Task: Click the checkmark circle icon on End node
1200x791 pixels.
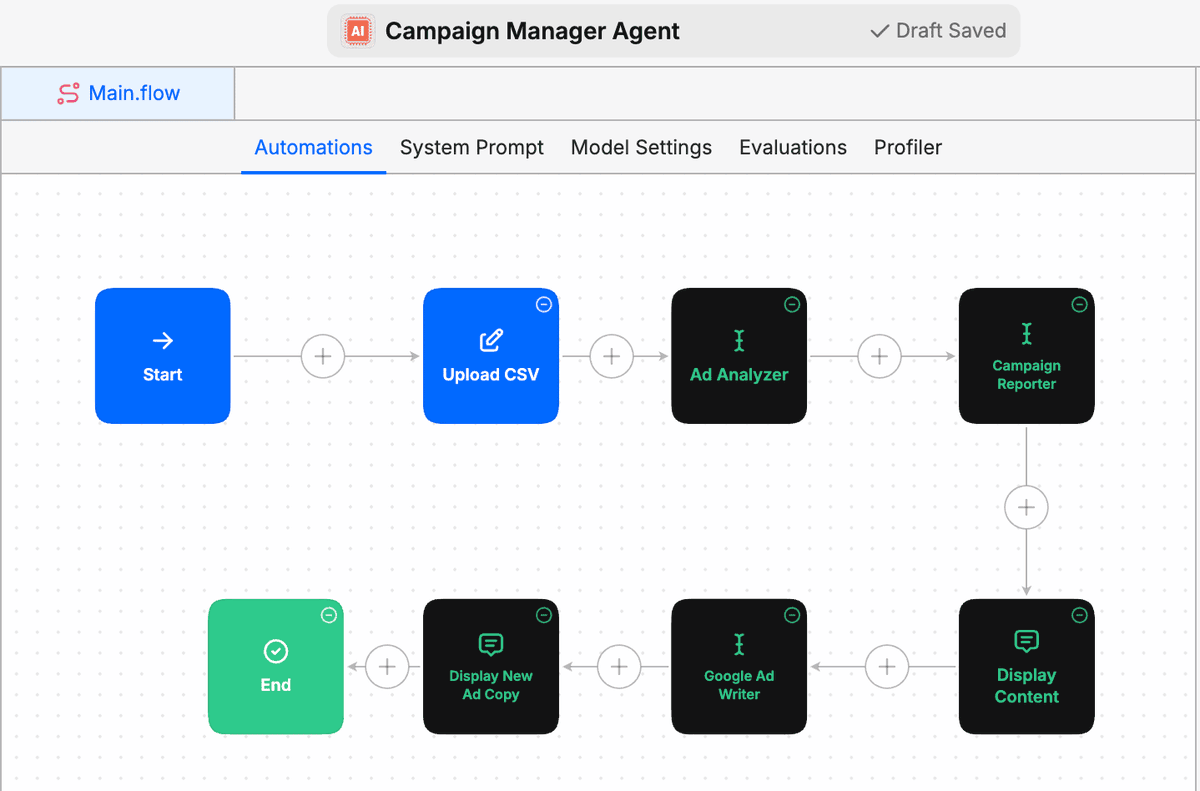Action: (x=276, y=652)
